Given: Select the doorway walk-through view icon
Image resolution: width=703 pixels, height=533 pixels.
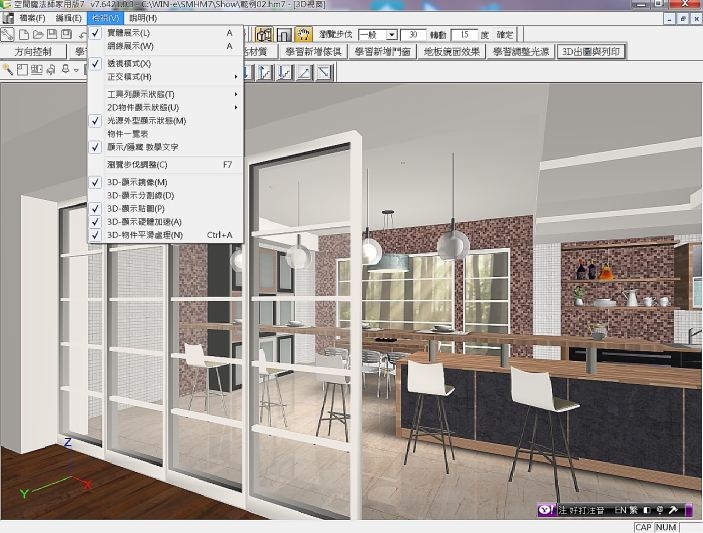Looking at the screenshot, I should point(284,35).
